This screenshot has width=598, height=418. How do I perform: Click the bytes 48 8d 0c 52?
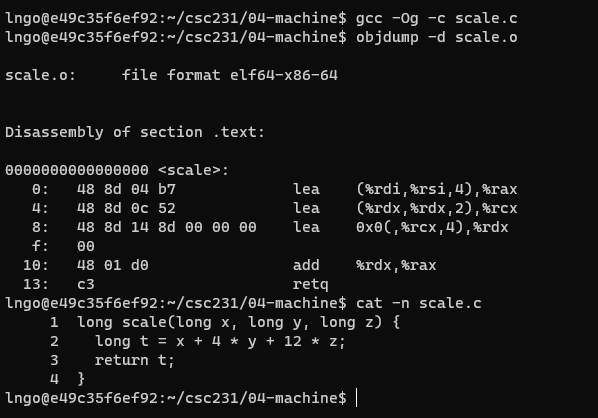(126, 208)
